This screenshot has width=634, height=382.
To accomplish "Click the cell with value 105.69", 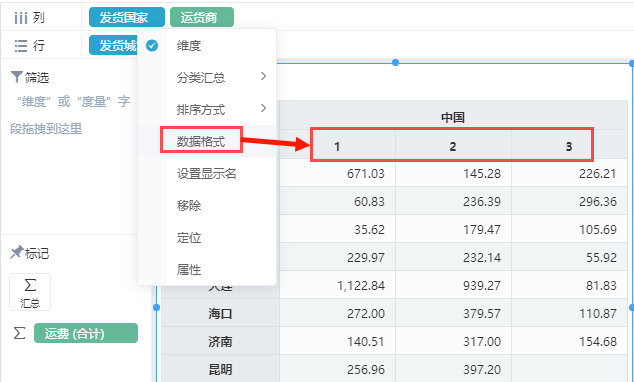I will pos(569,229).
